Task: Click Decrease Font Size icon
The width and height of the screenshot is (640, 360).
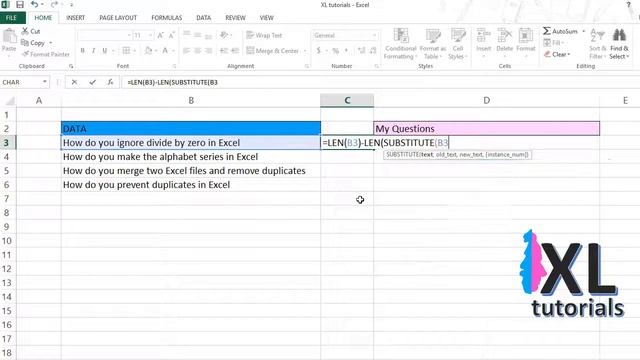Action: click(x=171, y=36)
